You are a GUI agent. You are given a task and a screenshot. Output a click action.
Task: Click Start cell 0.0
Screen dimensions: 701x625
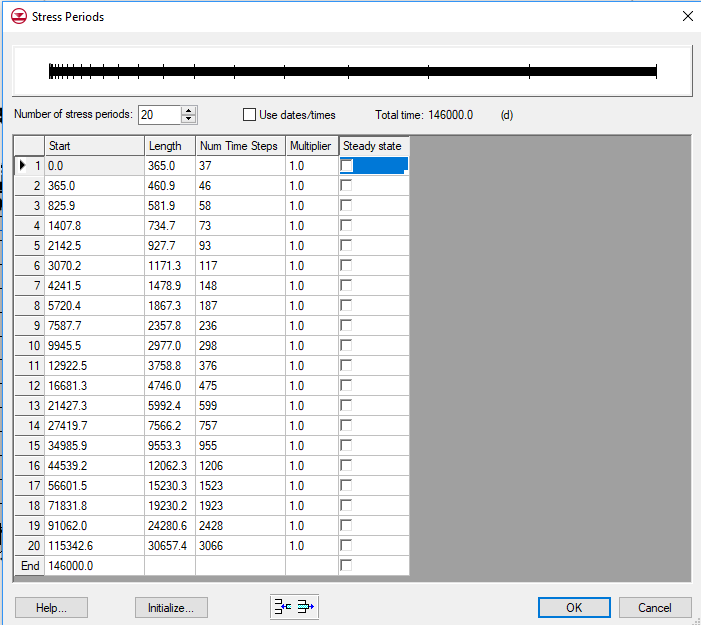[x=94, y=165]
